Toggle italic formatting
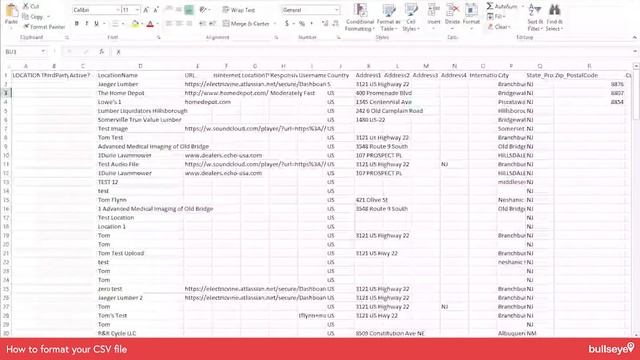 [87, 24]
